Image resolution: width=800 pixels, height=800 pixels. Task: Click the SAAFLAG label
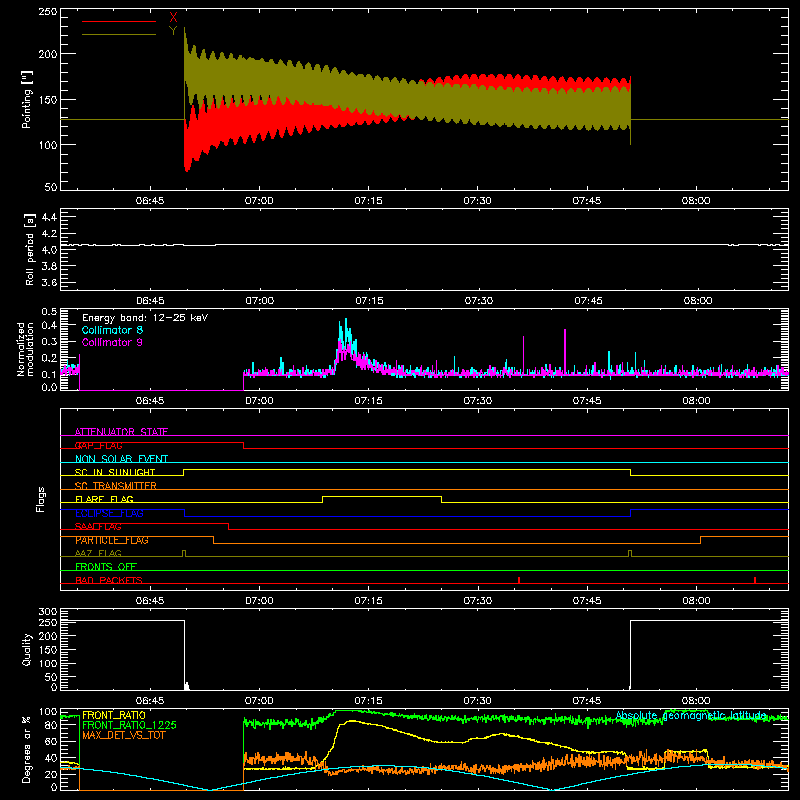point(98,526)
